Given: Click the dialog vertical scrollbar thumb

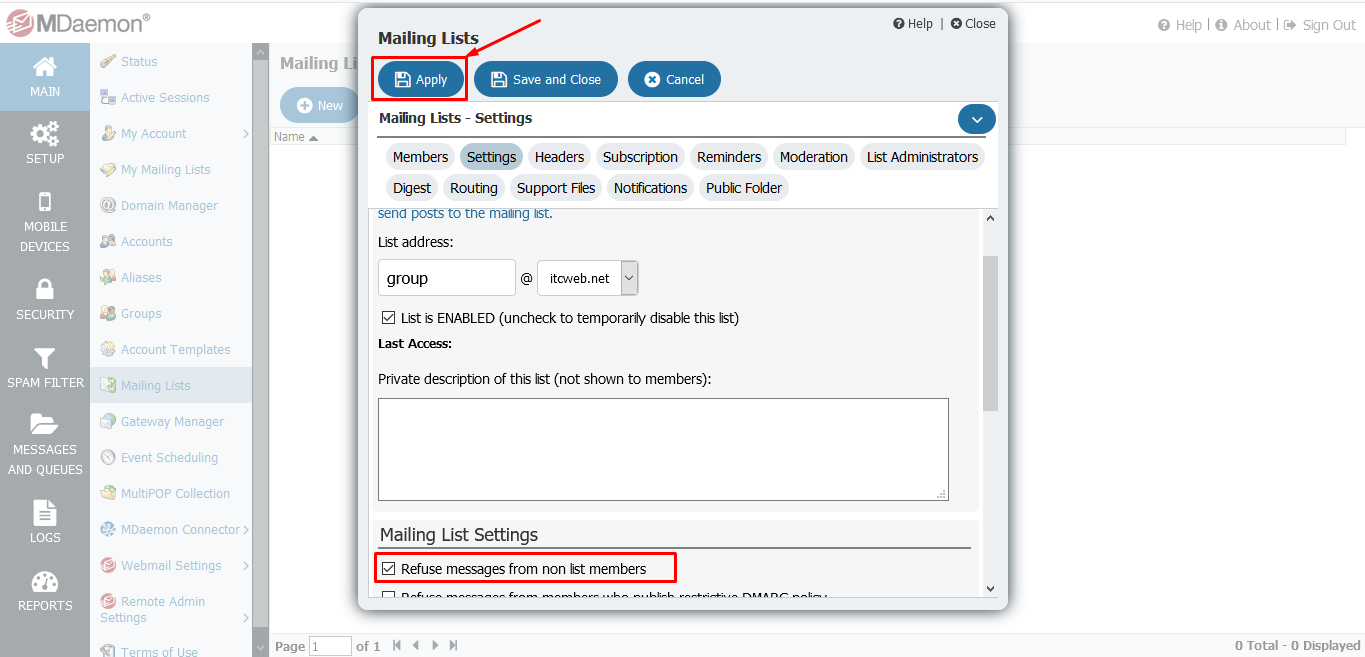Looking at the screenshot, I should click(990, 333).
